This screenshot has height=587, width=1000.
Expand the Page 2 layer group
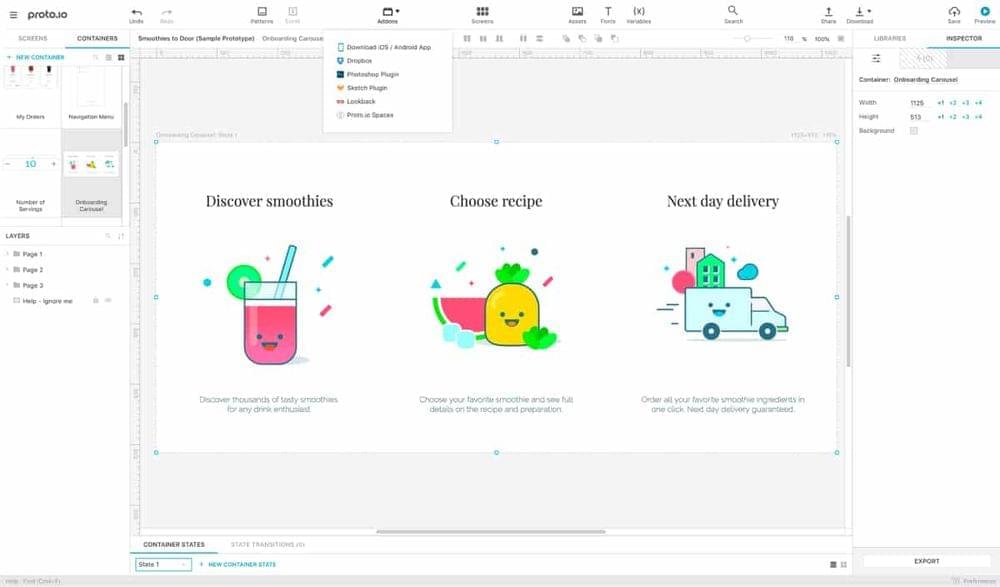click(7, 270)
